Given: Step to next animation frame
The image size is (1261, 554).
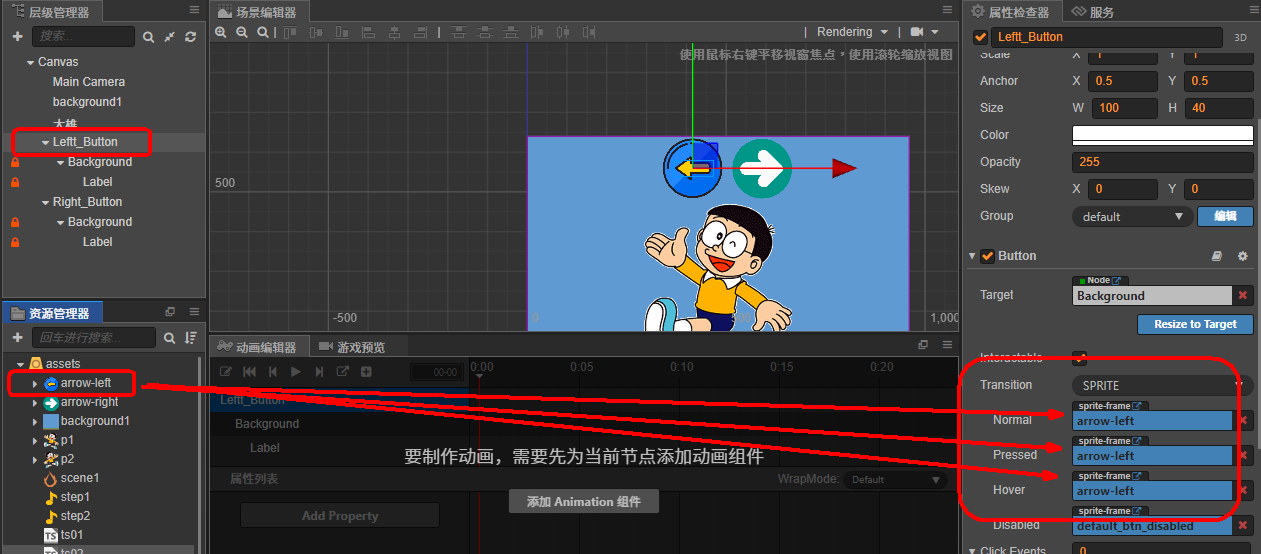Looking at the screenshot, I should [319, 372].
